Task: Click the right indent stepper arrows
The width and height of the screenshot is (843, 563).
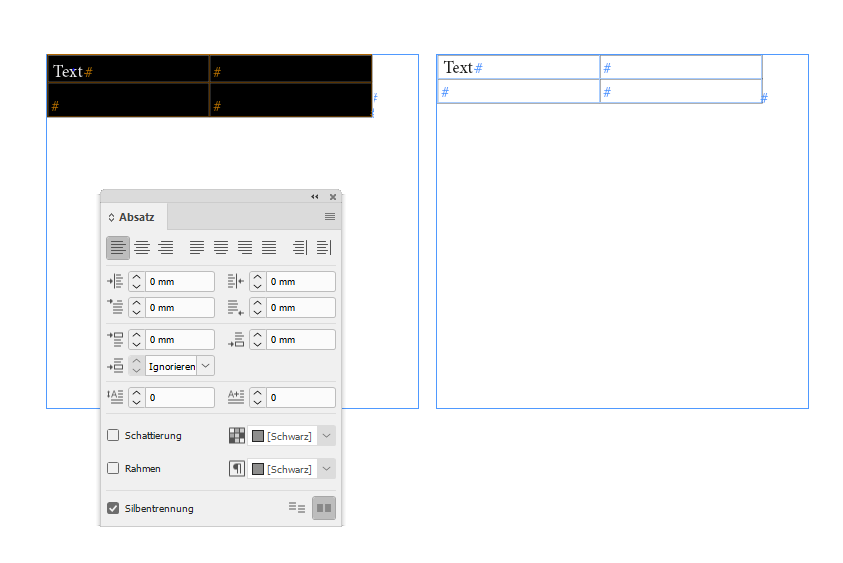Action: click(258, 282)
